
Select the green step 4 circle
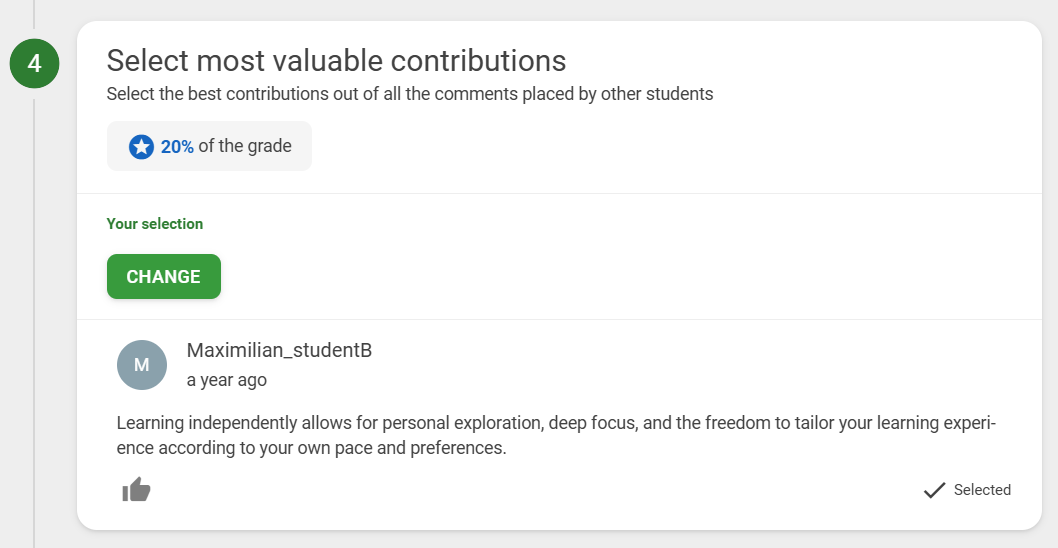tap(34, 63)
